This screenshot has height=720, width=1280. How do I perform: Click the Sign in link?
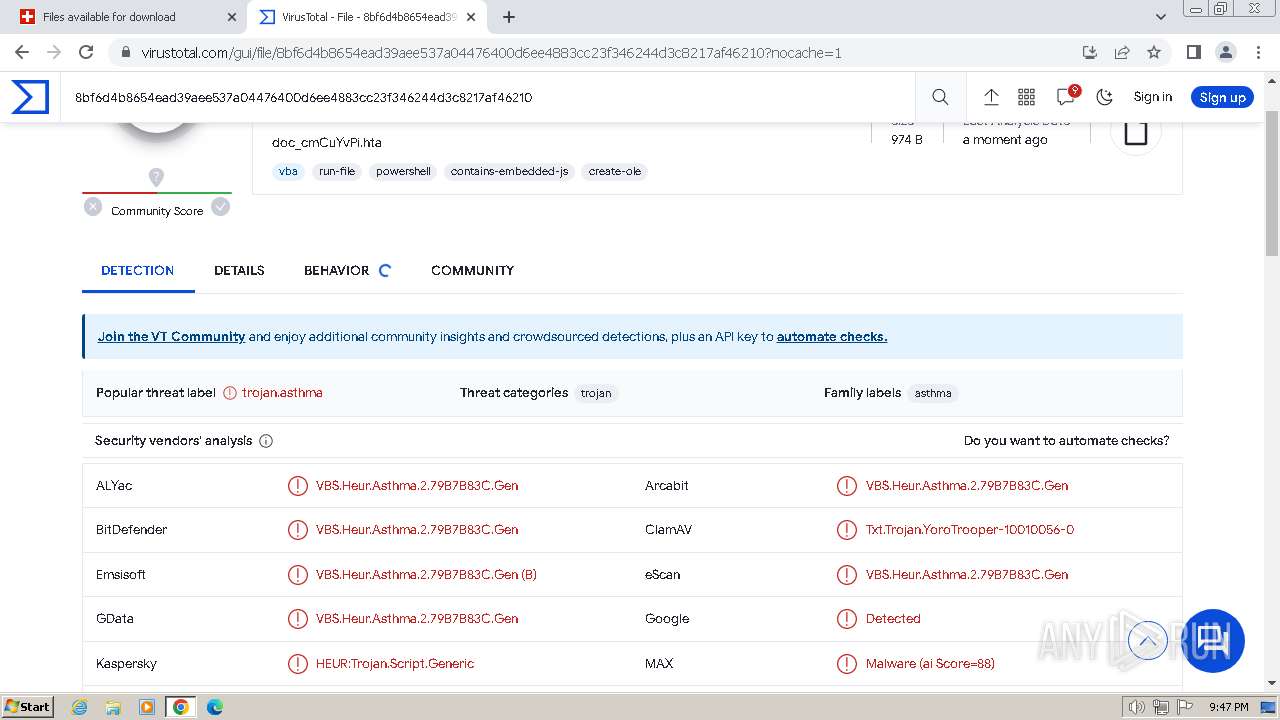(x=1152, y=97)
